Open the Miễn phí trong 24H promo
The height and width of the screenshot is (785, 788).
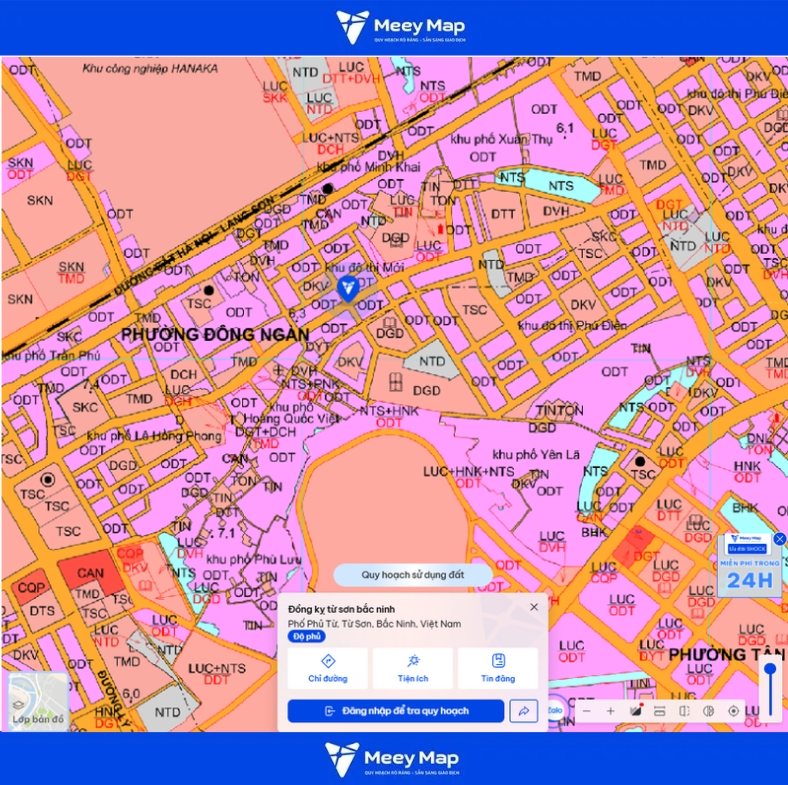pos(750,565)
